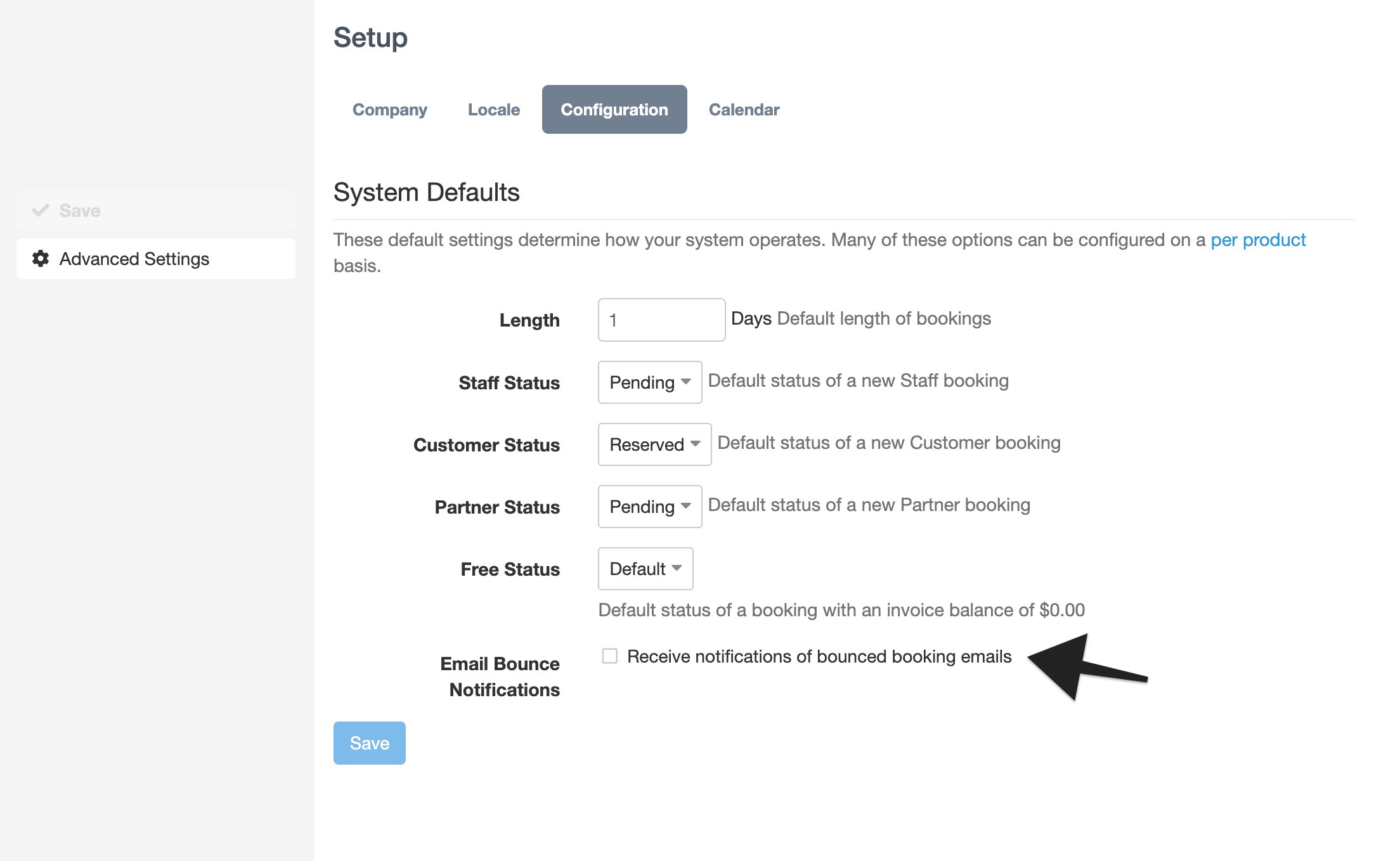
Task: Follow the per product link
Action: point(1258,240)
